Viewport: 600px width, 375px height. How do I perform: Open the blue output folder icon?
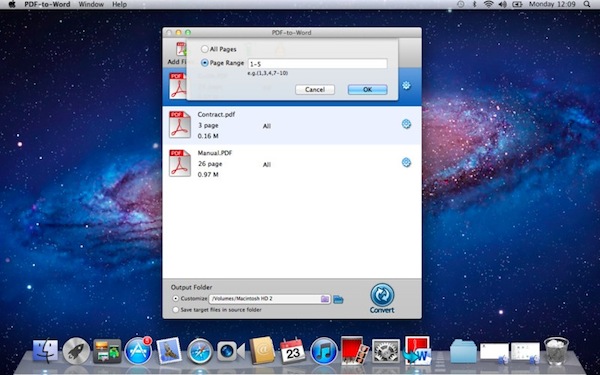pos(338,299)
